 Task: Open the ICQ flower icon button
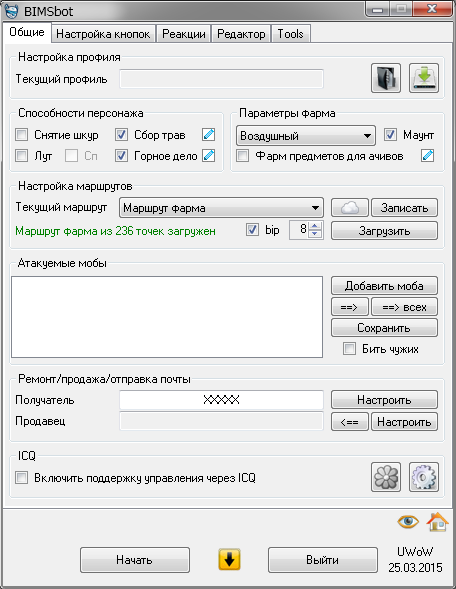tap(386, 477)
